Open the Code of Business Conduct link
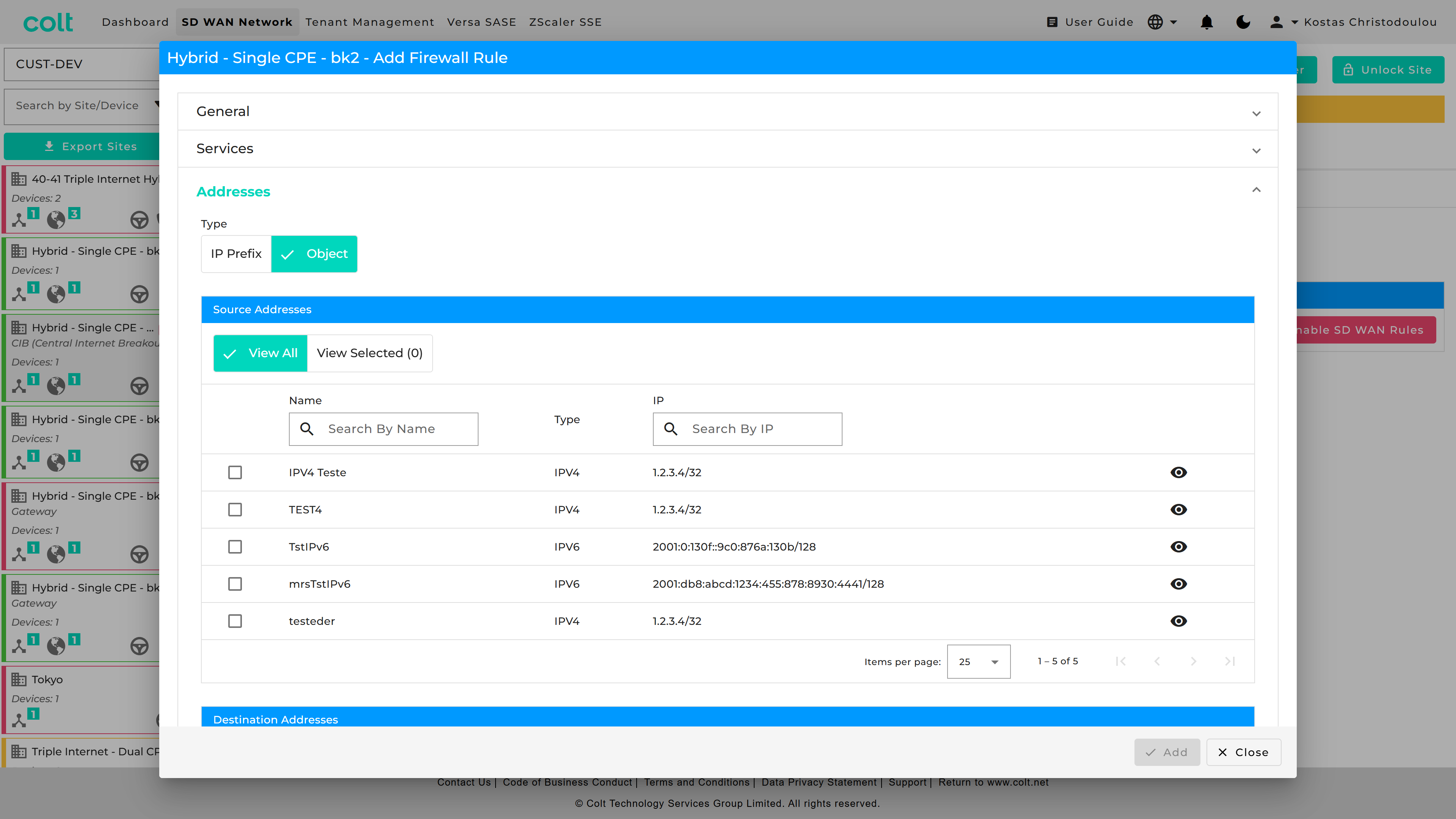Screen dimensions: 1456x819 pos(568,782)
